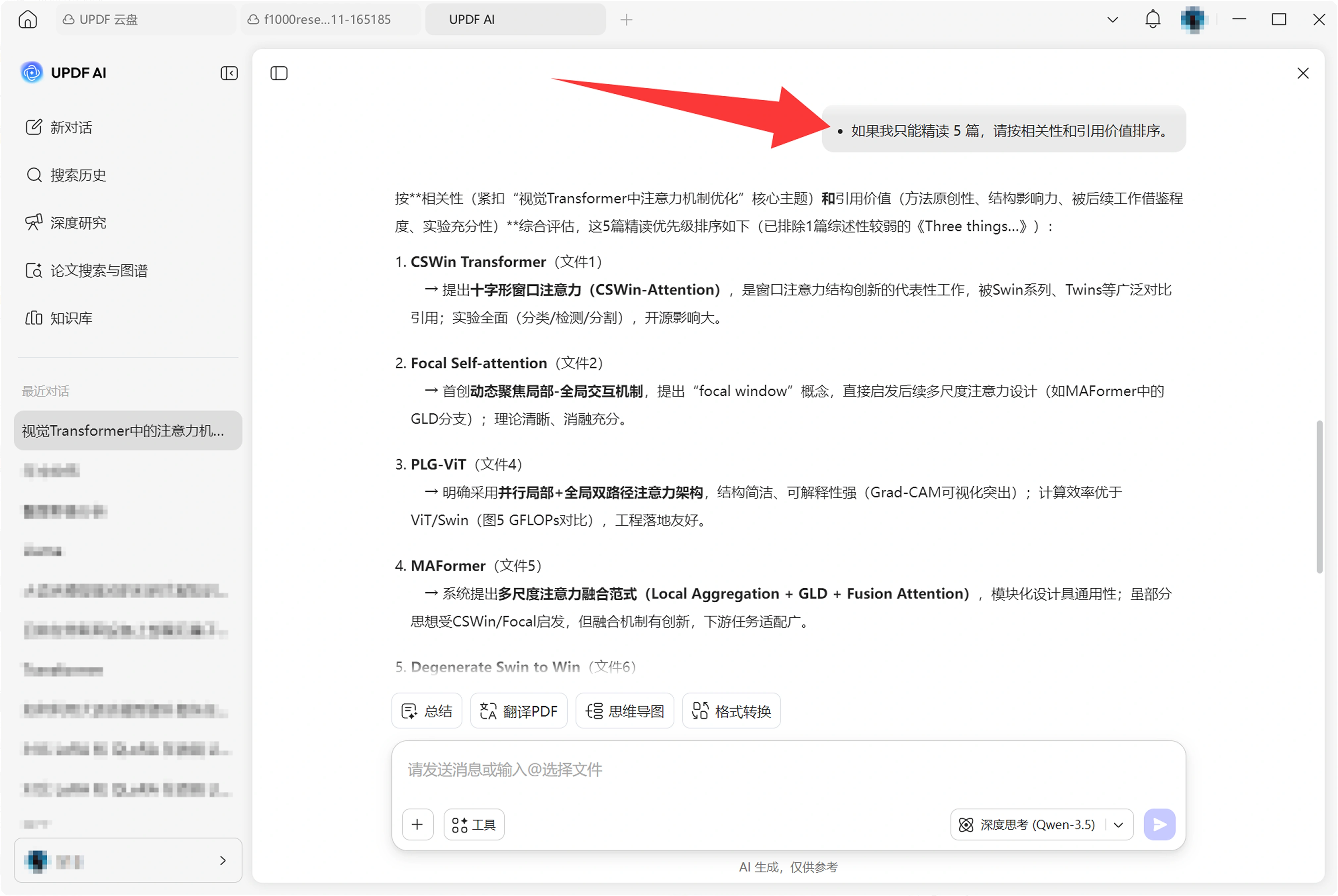Click the 格式转换 button
This screenshot has height=896, width=1338.
[732, 711]
